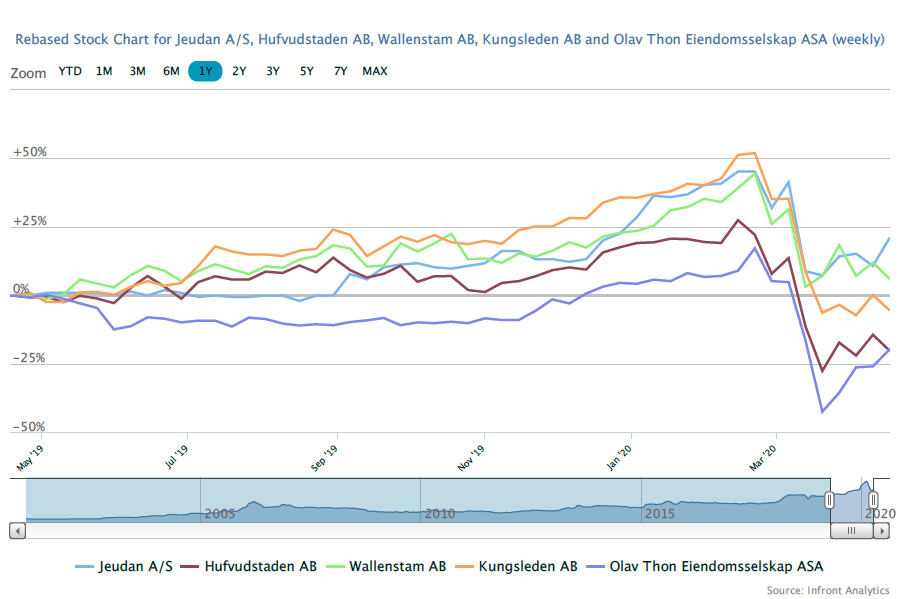This screenshot has height=599, width=901.
Task: Click the navigator scrollbar thumb
Action: pos(851,531)
